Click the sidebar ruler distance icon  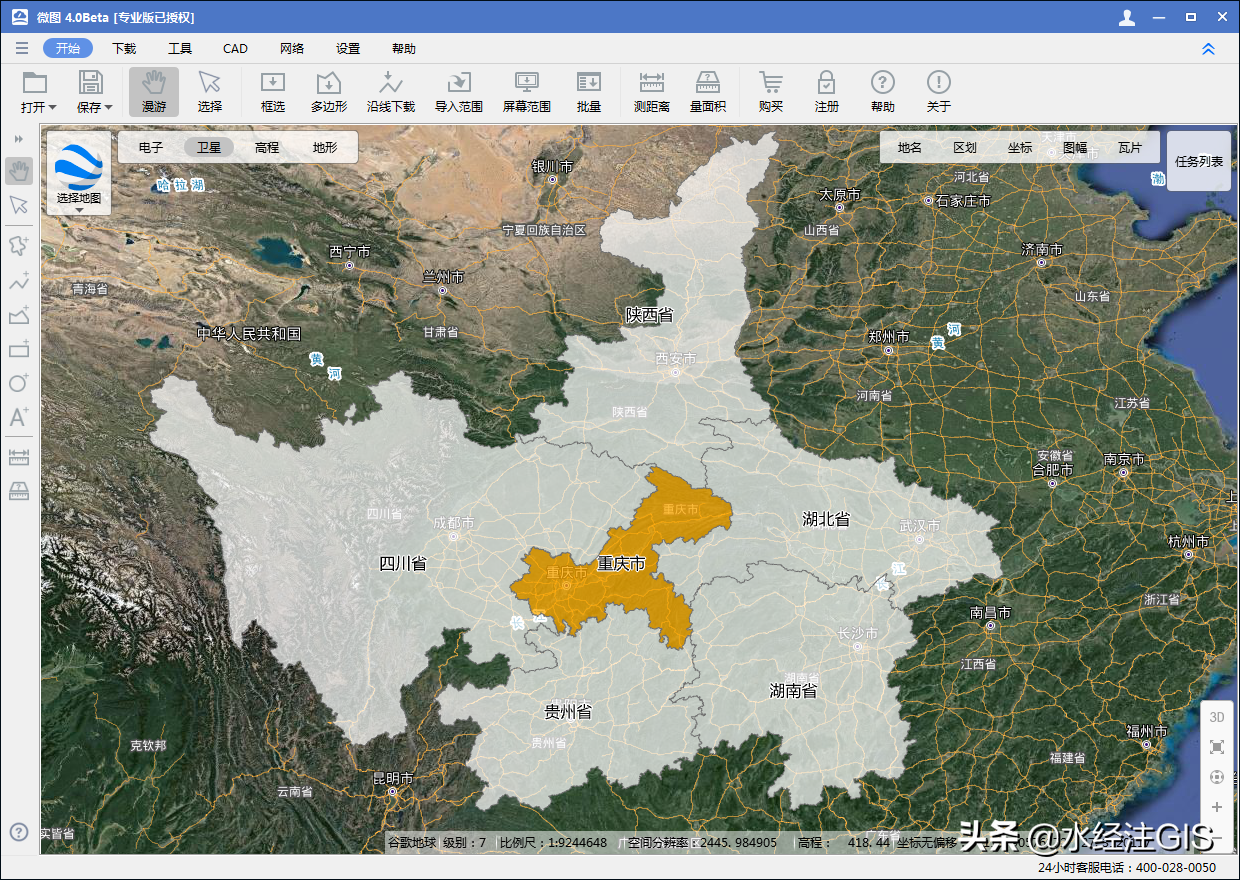(x=19, y=457)
